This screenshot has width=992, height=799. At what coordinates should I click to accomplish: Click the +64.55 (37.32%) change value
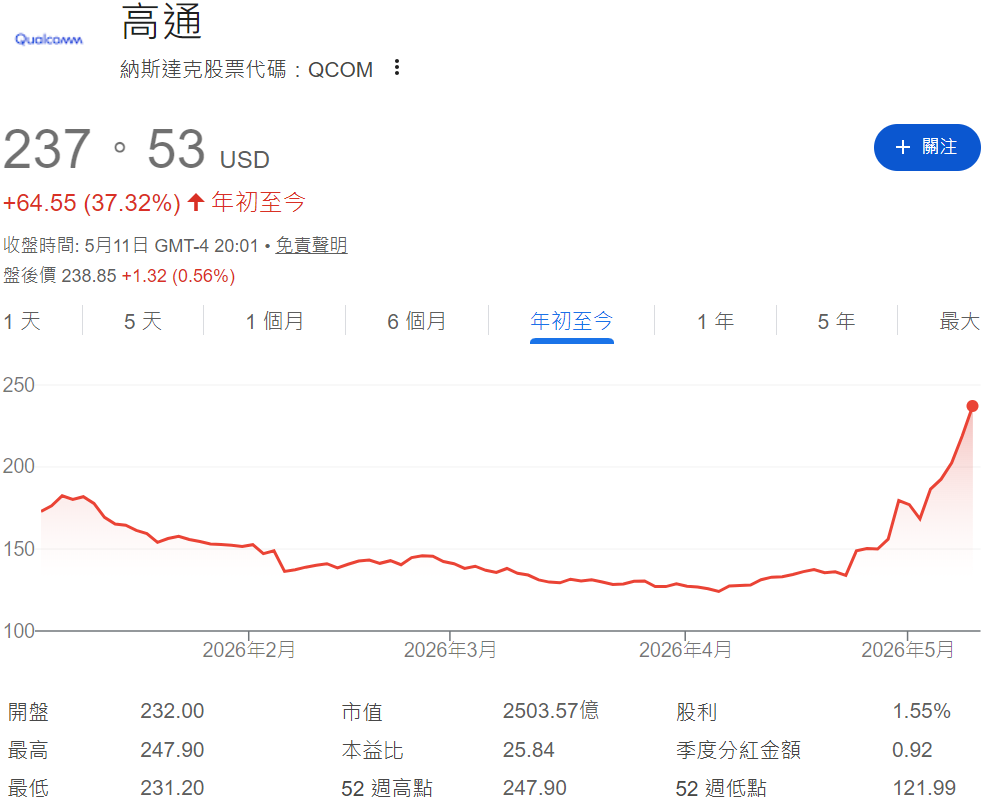(92, 203)
